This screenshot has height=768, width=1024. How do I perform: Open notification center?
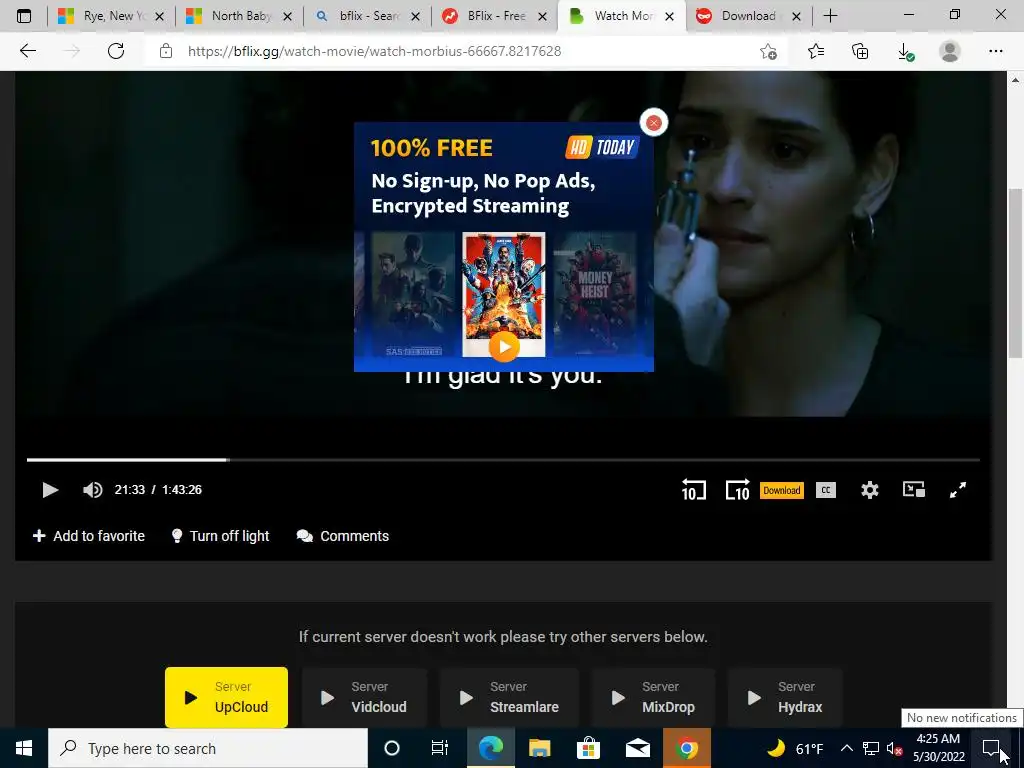coord(991,748)
